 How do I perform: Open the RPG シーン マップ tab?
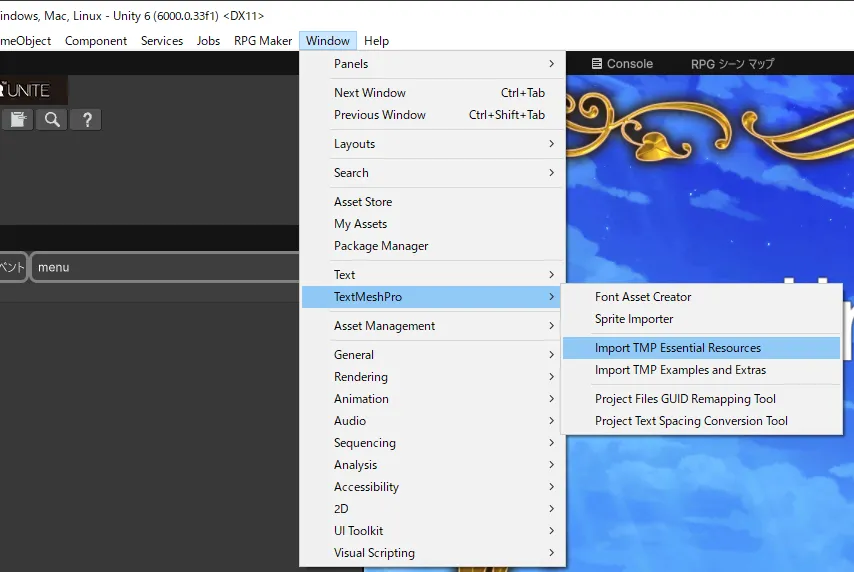(x=732, y=64)
